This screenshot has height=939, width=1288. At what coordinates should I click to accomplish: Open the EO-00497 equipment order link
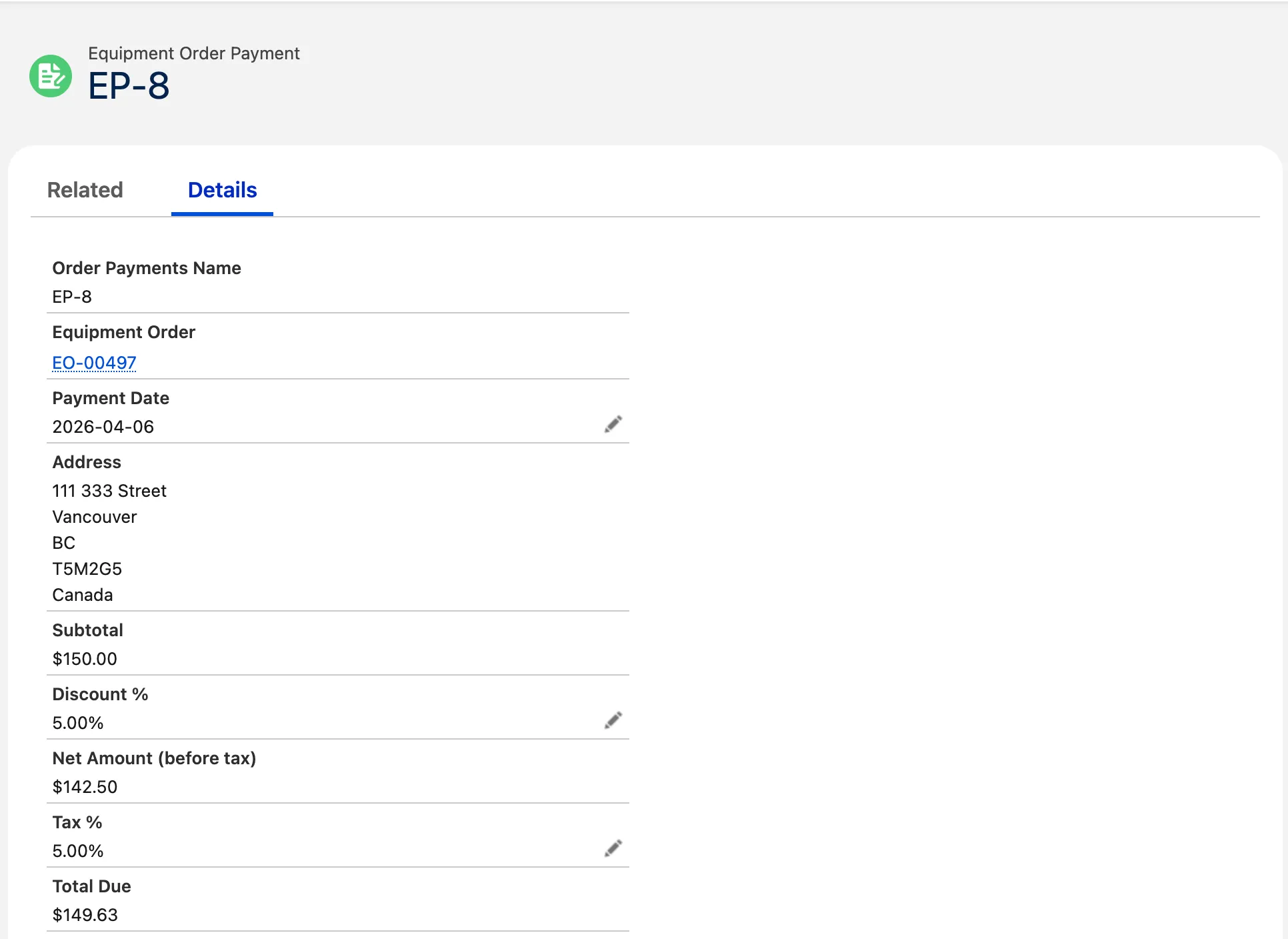tap(94, 363)
